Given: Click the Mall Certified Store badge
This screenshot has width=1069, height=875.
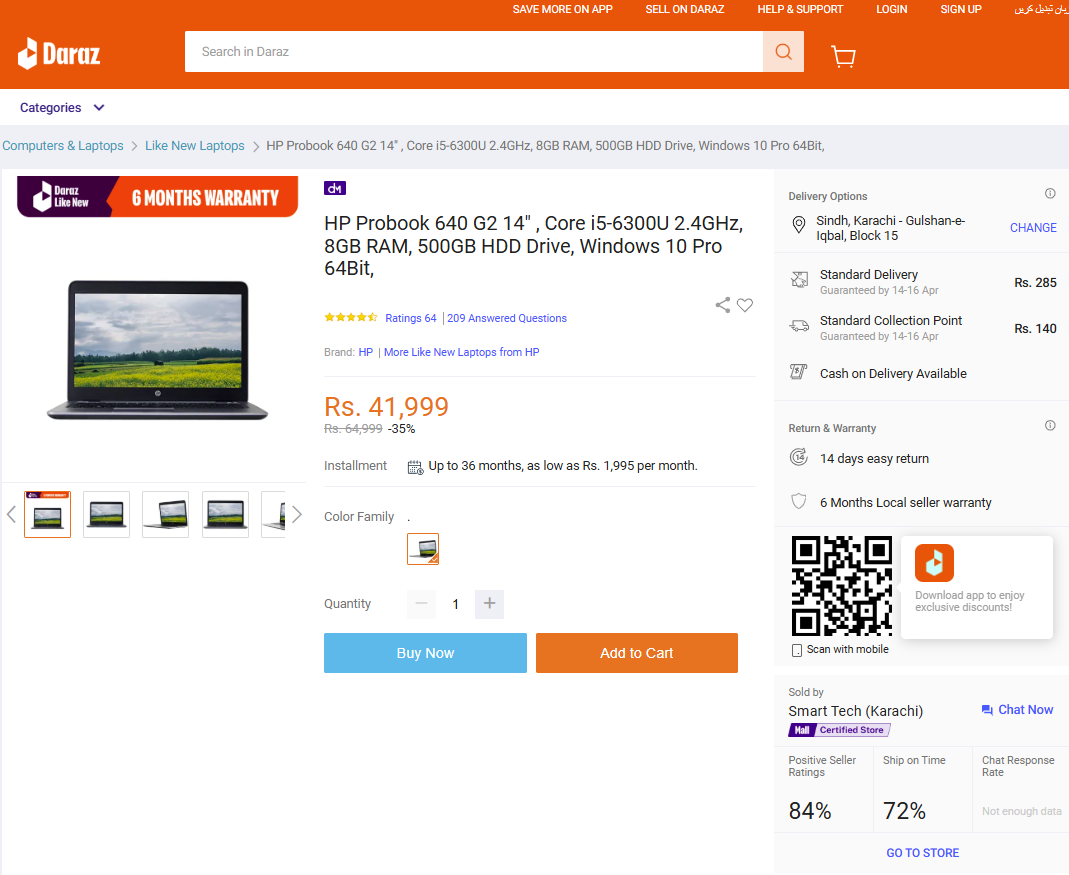Looking at the screenshot, I should (x=839, y=730).
